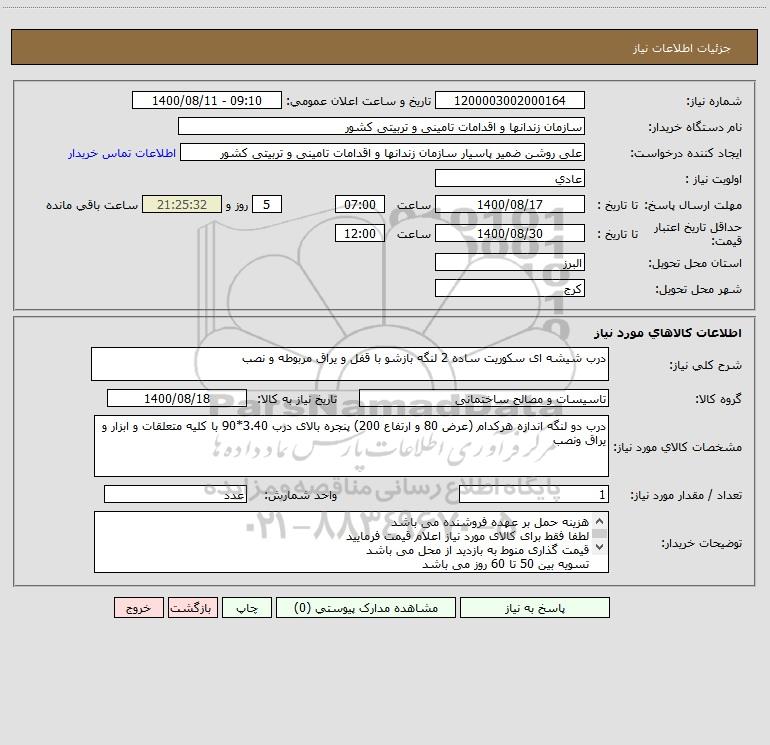This screenshot has width=770, height=745.
Task: Click label اولویت نیاز
Action: point(714,179)
